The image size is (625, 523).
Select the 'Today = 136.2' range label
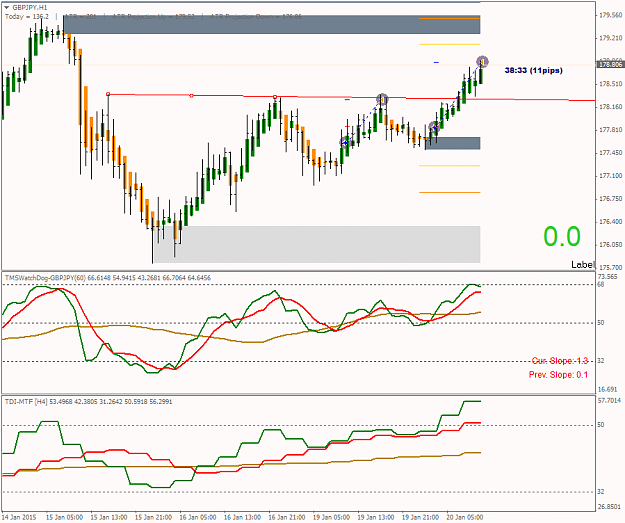27,17
